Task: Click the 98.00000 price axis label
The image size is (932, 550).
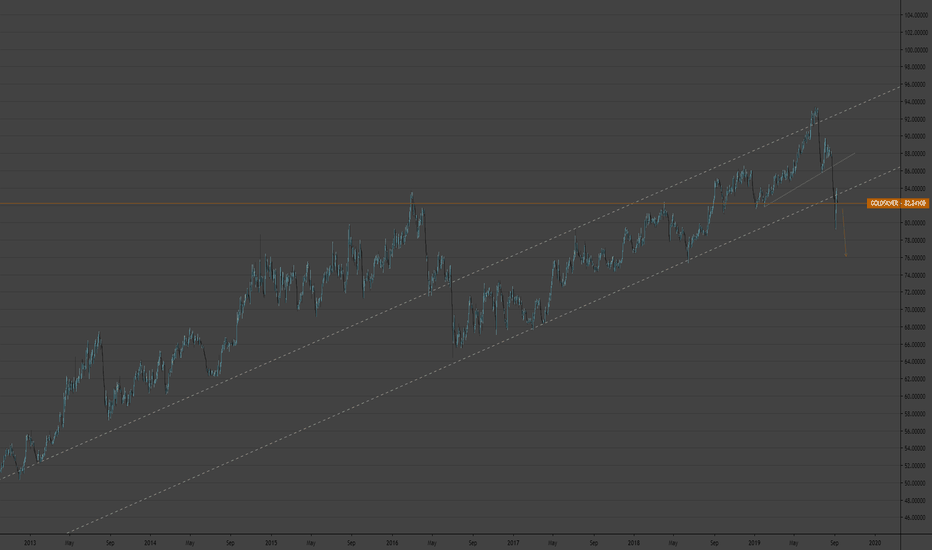Action: point(916,67)
